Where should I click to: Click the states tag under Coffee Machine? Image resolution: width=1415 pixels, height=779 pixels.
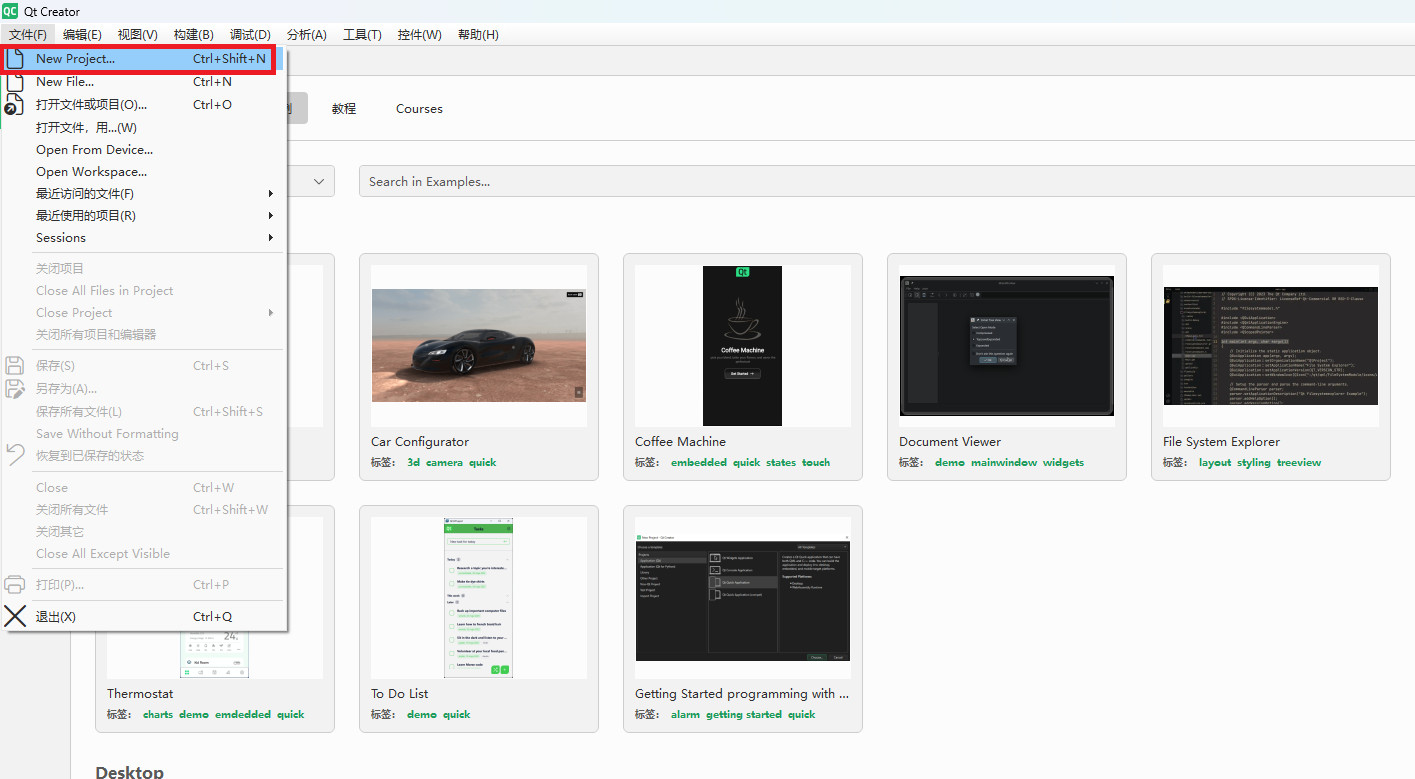781,463
